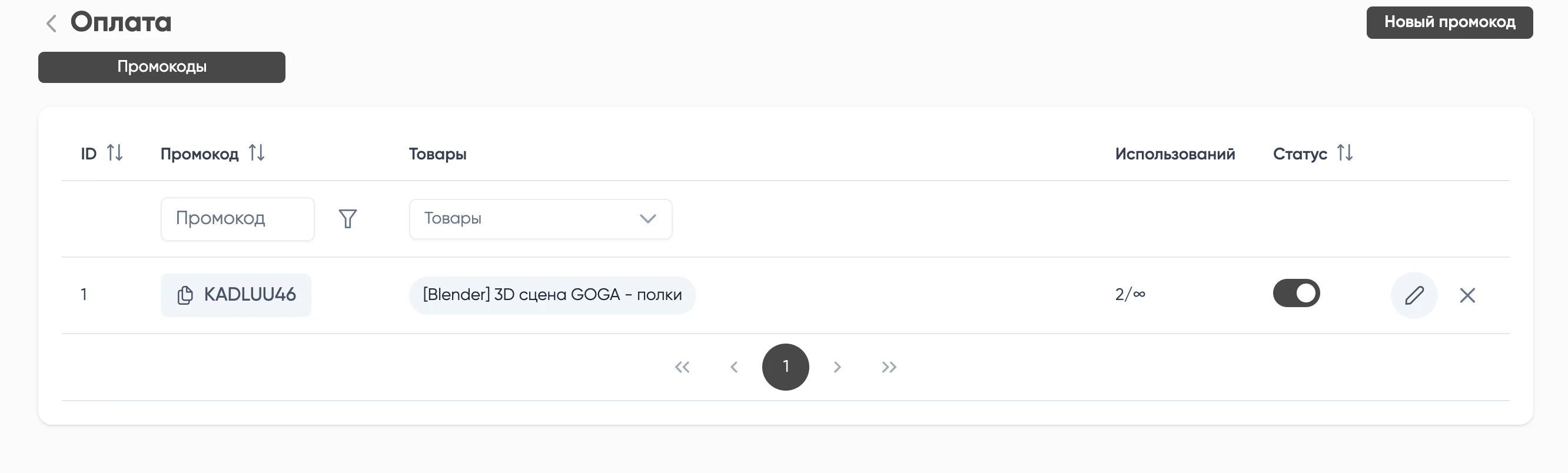
Task: Click the Blender 3D сцена GOGA product tag
Action: click(x=552, y=295)
